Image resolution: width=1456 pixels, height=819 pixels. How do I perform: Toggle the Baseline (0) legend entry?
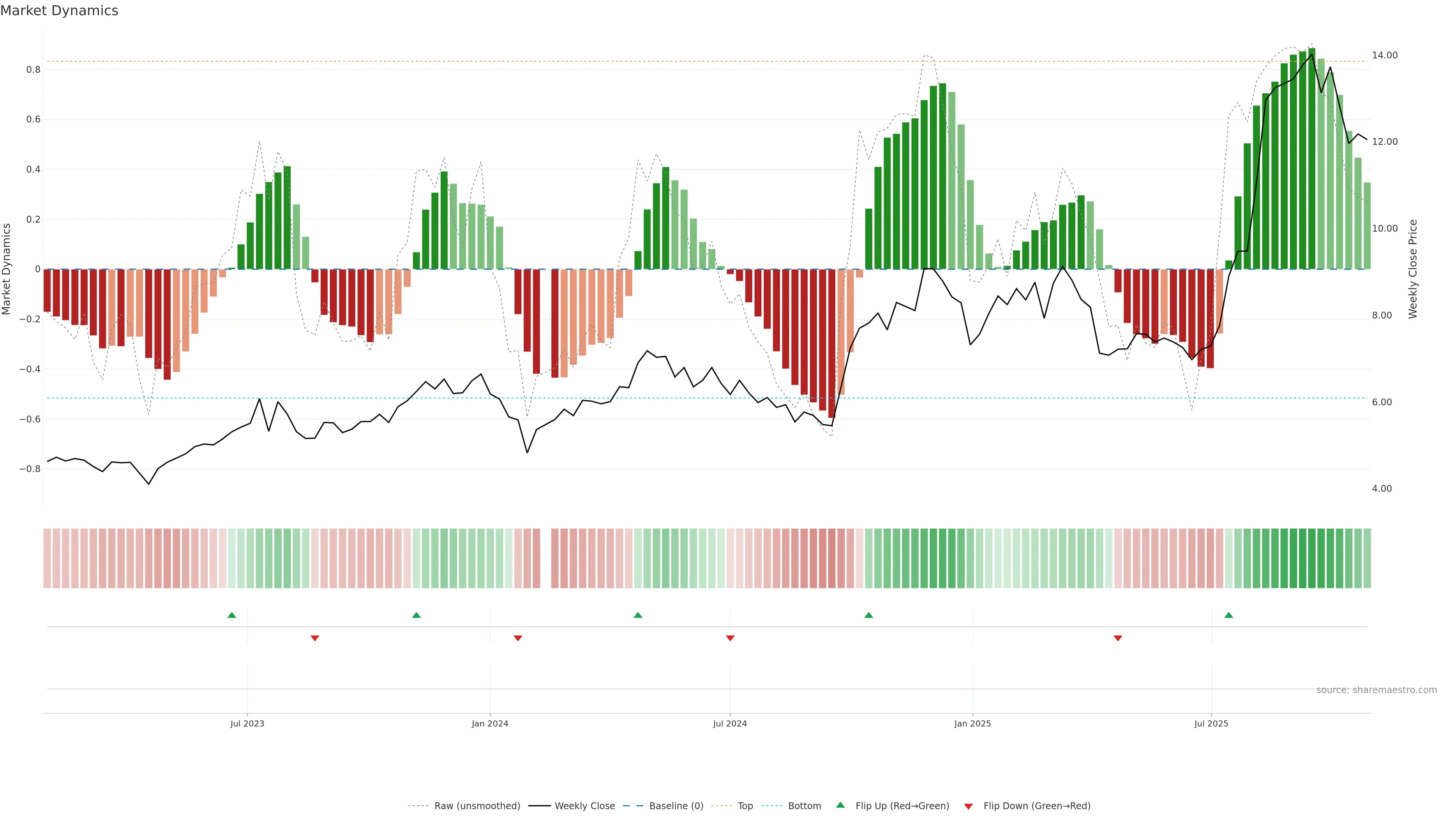[x=676, y=806]
